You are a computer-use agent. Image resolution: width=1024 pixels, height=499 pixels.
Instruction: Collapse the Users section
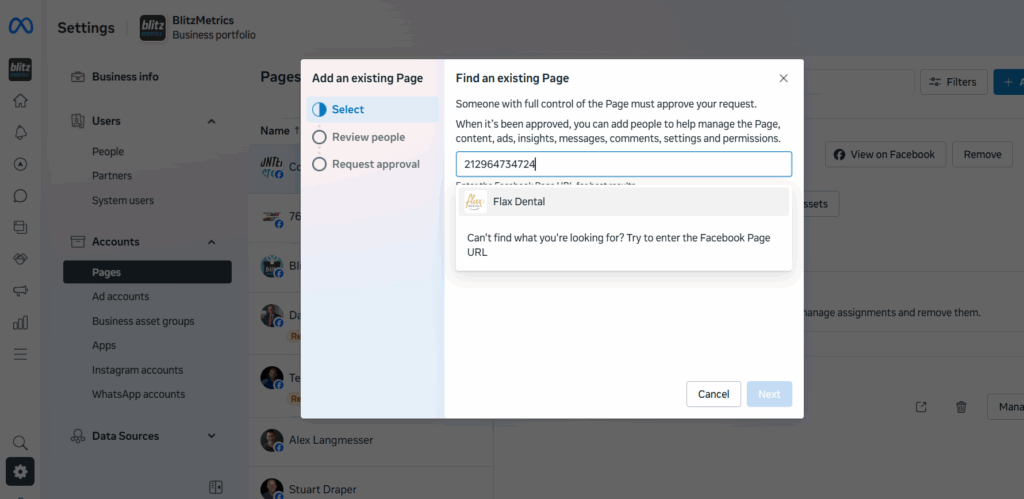coord(211,121)
